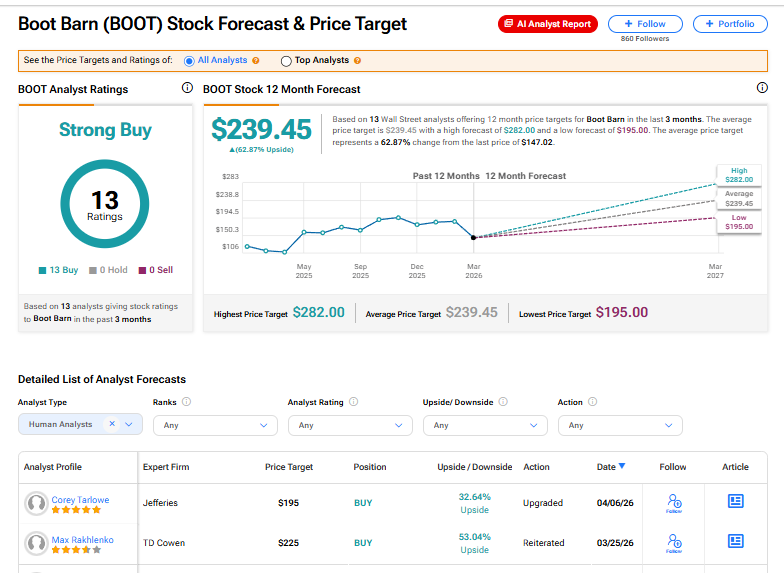
Task: Click Follow icon for Max Rakhlenko
Action: (674, 543)
